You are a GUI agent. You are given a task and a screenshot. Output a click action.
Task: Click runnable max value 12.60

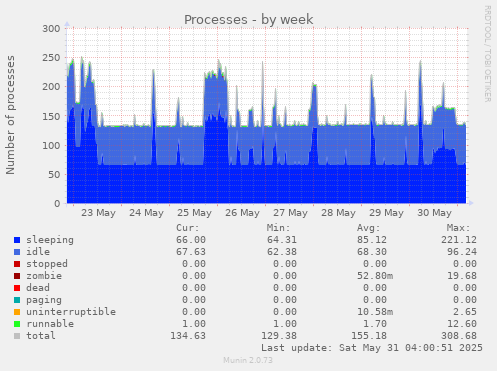(x=462, y=324)
